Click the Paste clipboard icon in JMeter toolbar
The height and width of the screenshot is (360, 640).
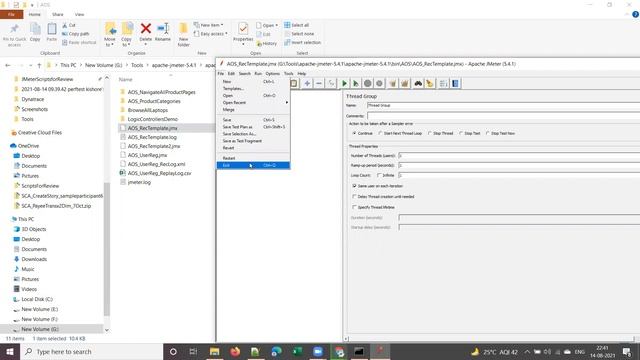294,83
